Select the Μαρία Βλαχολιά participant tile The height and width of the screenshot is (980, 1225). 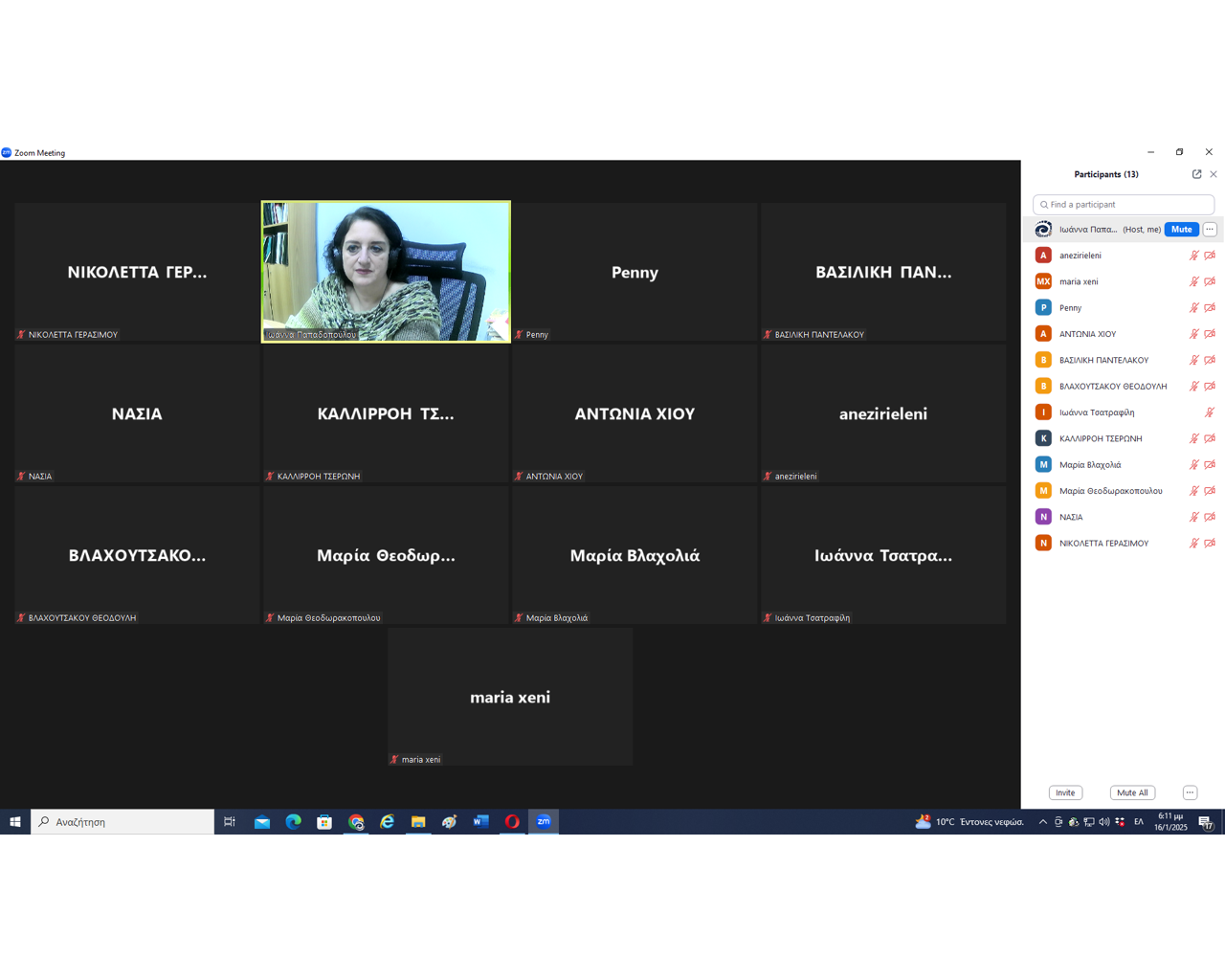(635, 555)
